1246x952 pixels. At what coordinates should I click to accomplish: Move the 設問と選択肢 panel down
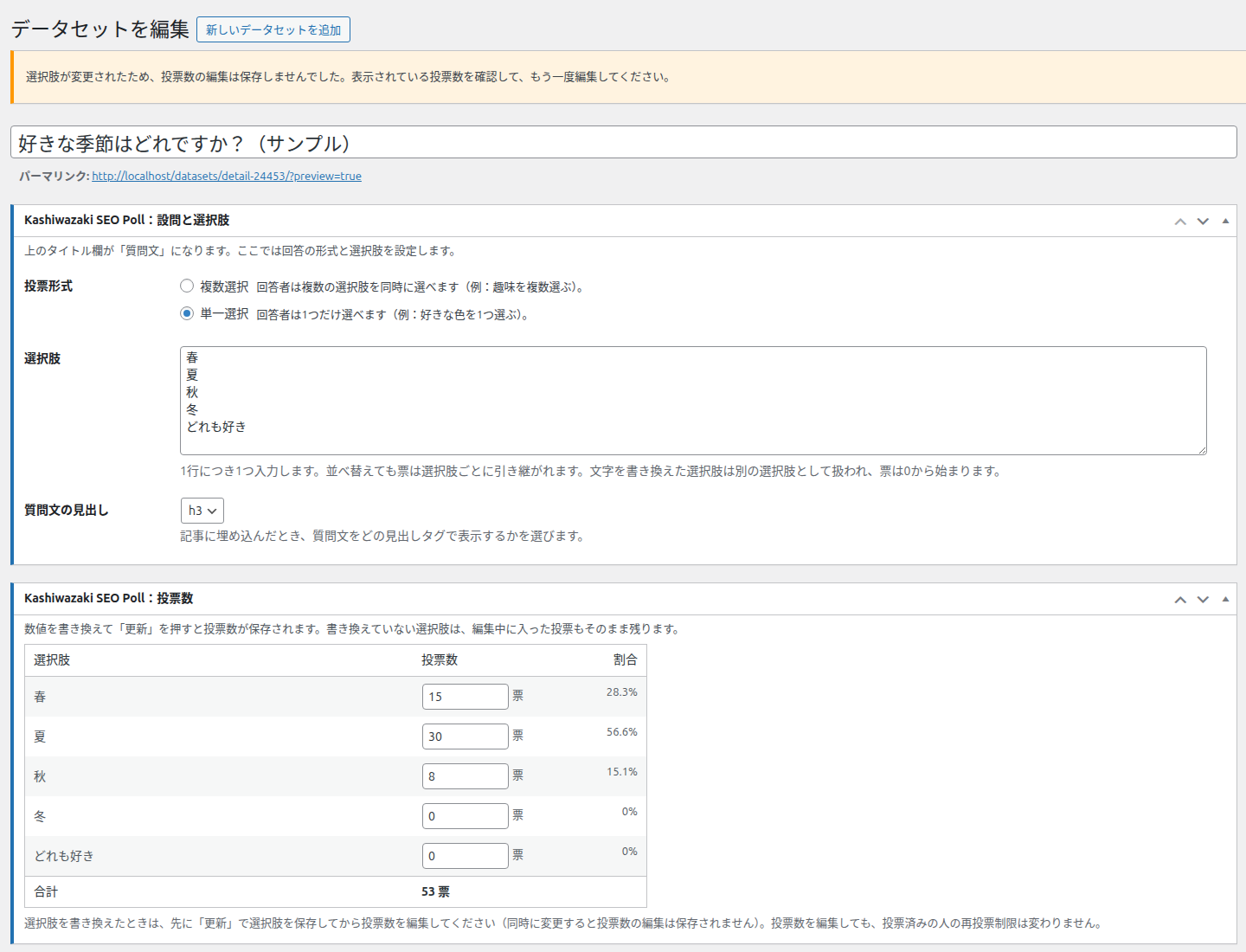pos(1203,222)
